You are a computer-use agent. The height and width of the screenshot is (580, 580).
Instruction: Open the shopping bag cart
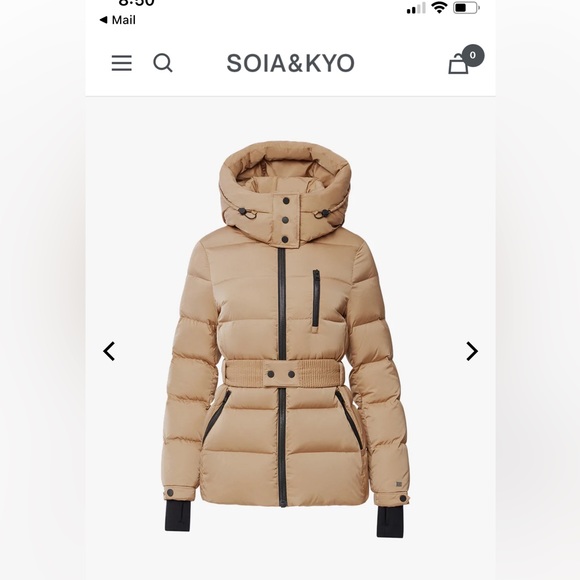pyautogui.click(x=458, y=64)
